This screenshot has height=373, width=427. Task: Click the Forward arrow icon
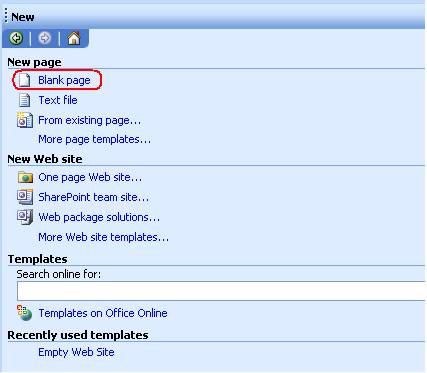point(45,38)
